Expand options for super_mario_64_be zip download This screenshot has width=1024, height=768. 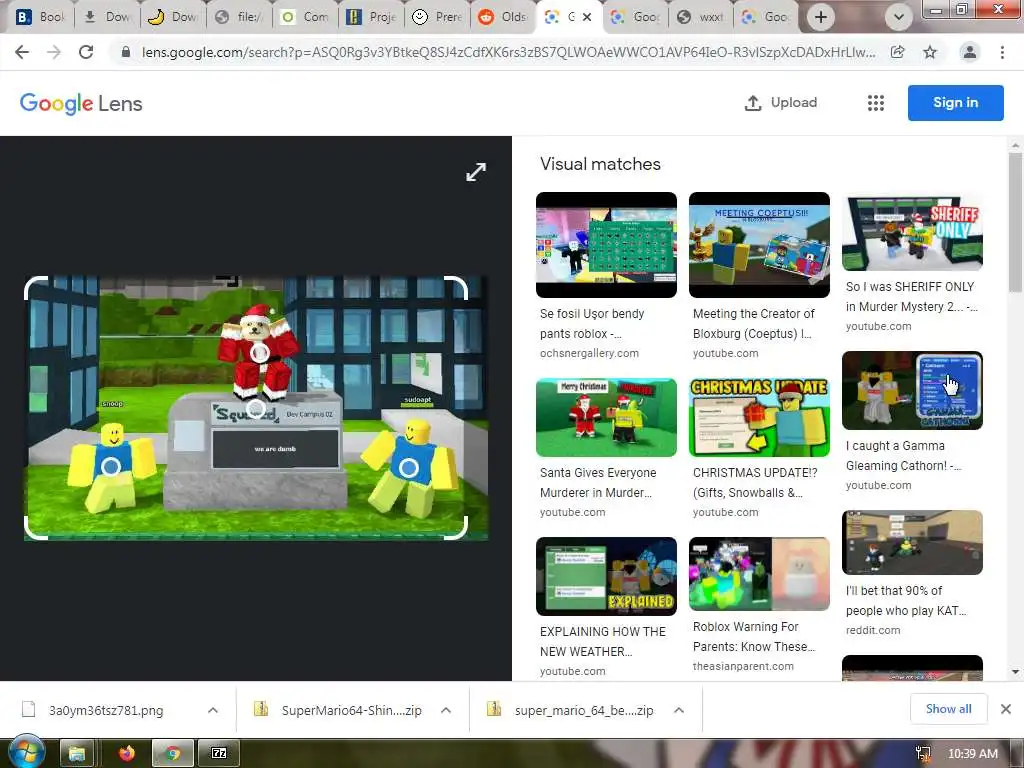click(x=679, y=710)
